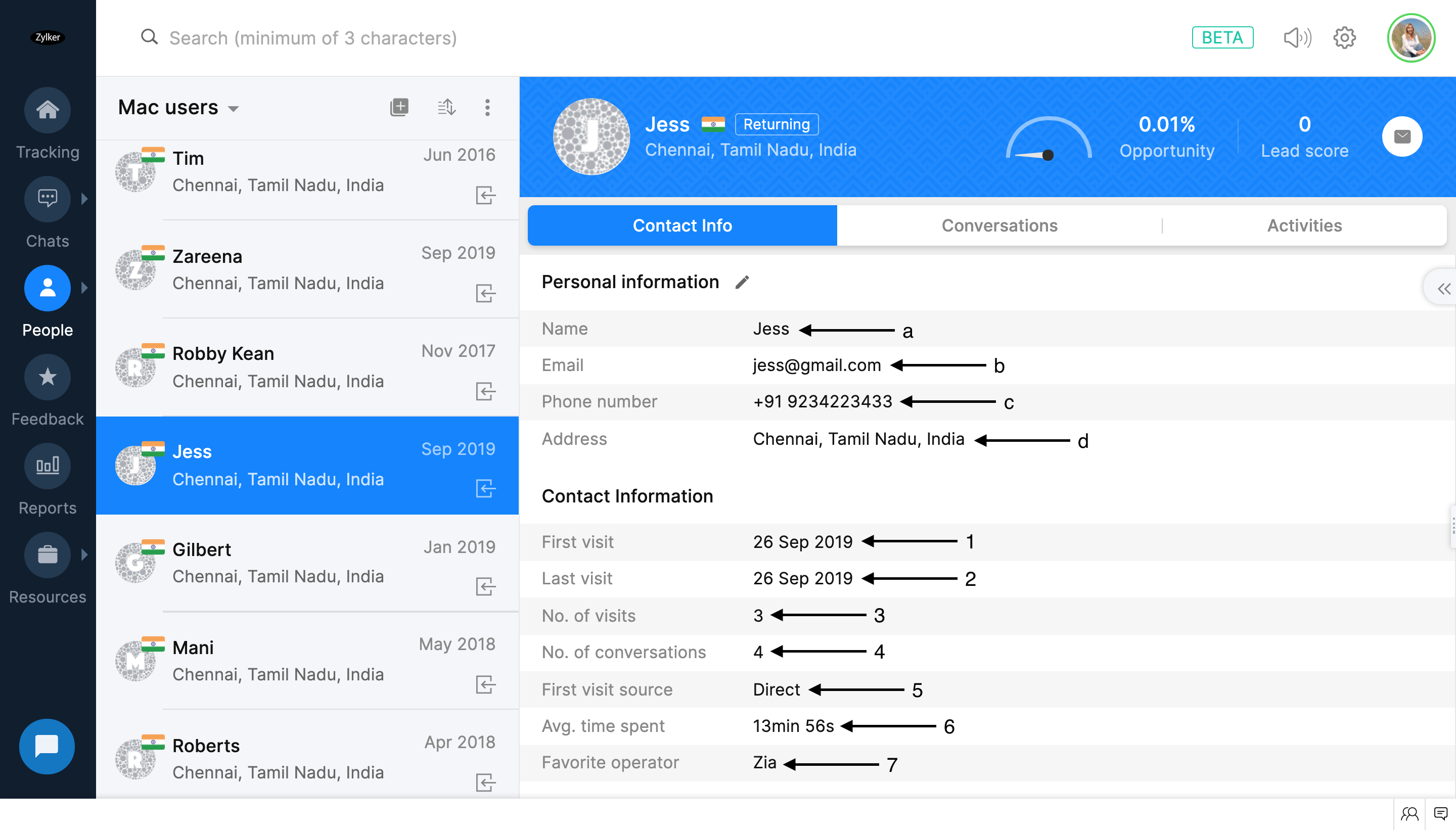Image resolution: width=1456 pixels, height=830 pixels.
Task: Click the sort list icon
Action: [x=446, y=107]
